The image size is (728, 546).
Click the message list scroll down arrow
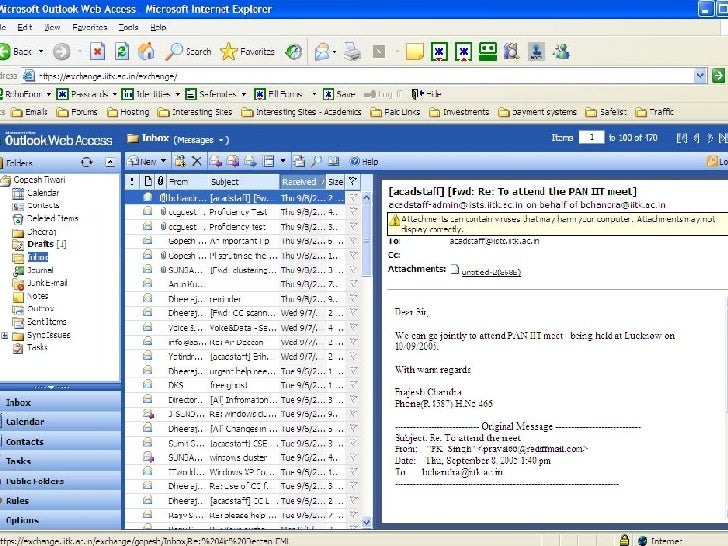(366, 522)
